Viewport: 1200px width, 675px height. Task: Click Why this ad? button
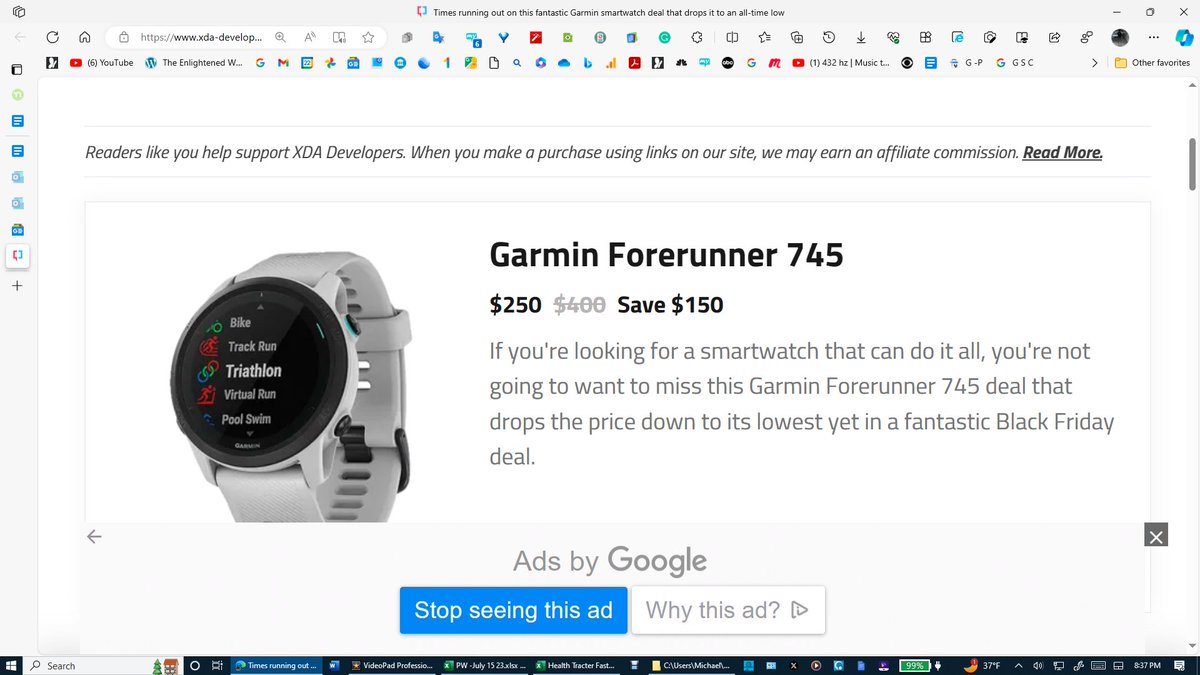point(728,610)
